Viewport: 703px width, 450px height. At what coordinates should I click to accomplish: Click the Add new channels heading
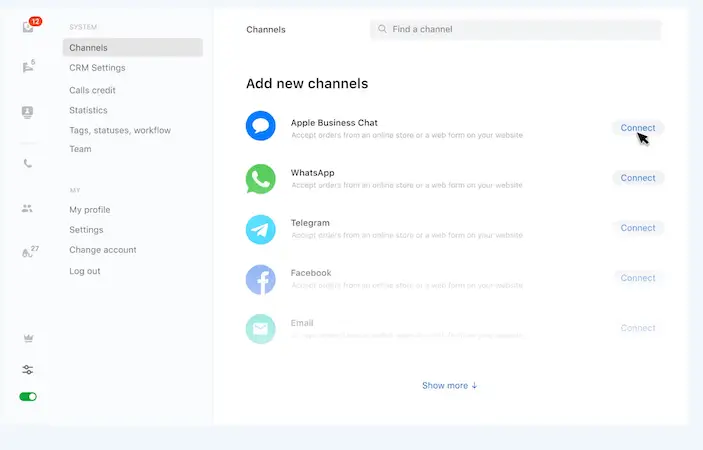point(307,83)
